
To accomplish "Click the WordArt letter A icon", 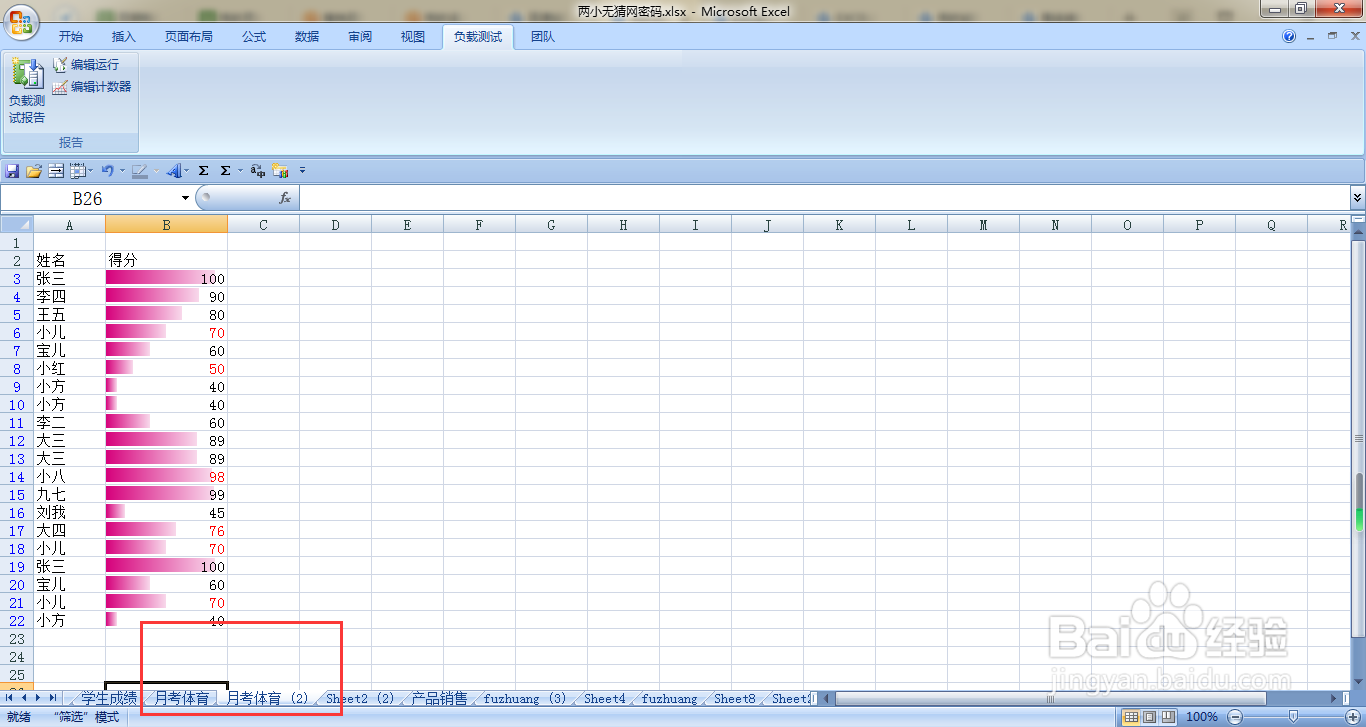I will click(x=173, y=171).
